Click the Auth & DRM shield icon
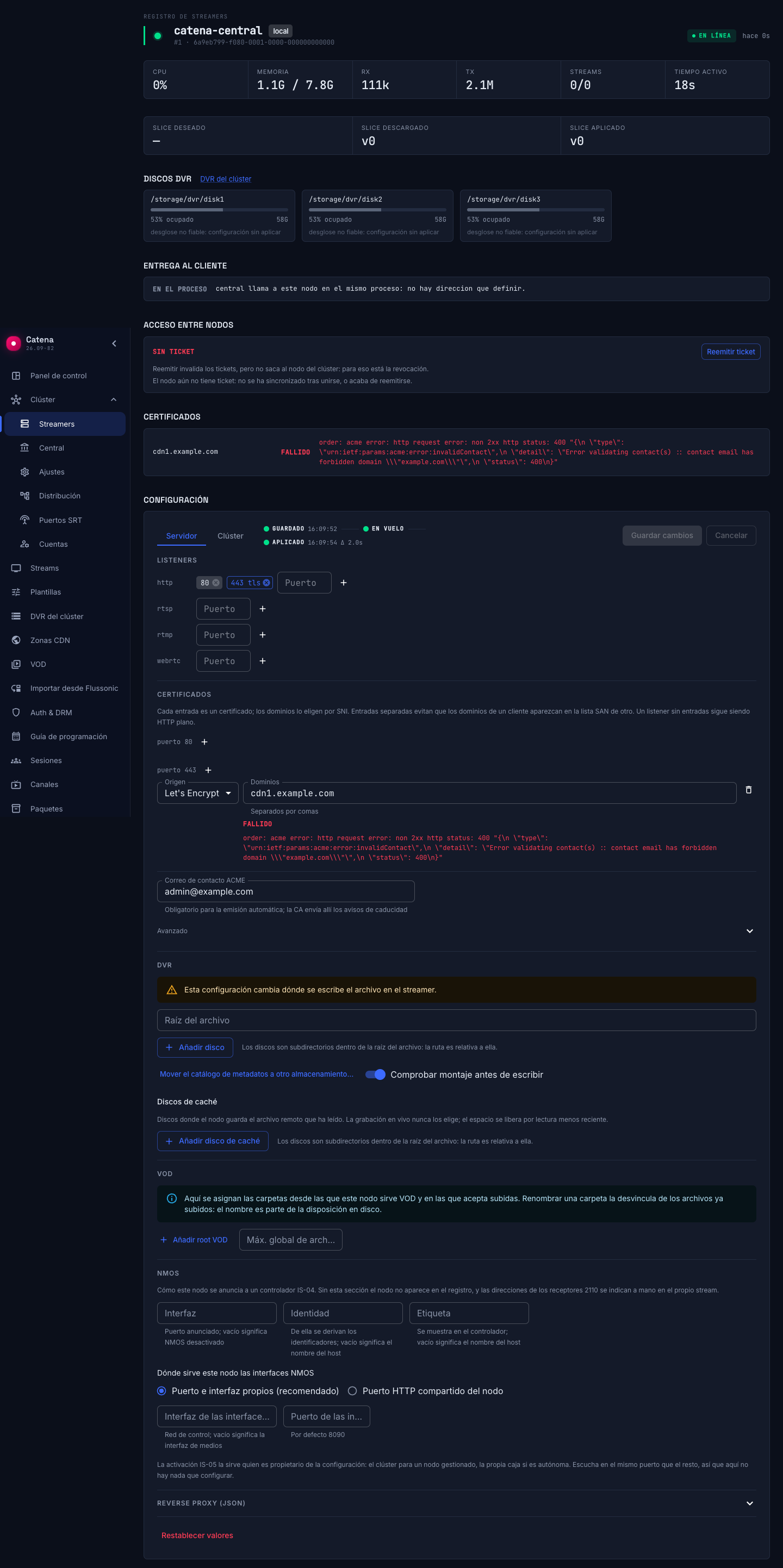 point(16,712)
